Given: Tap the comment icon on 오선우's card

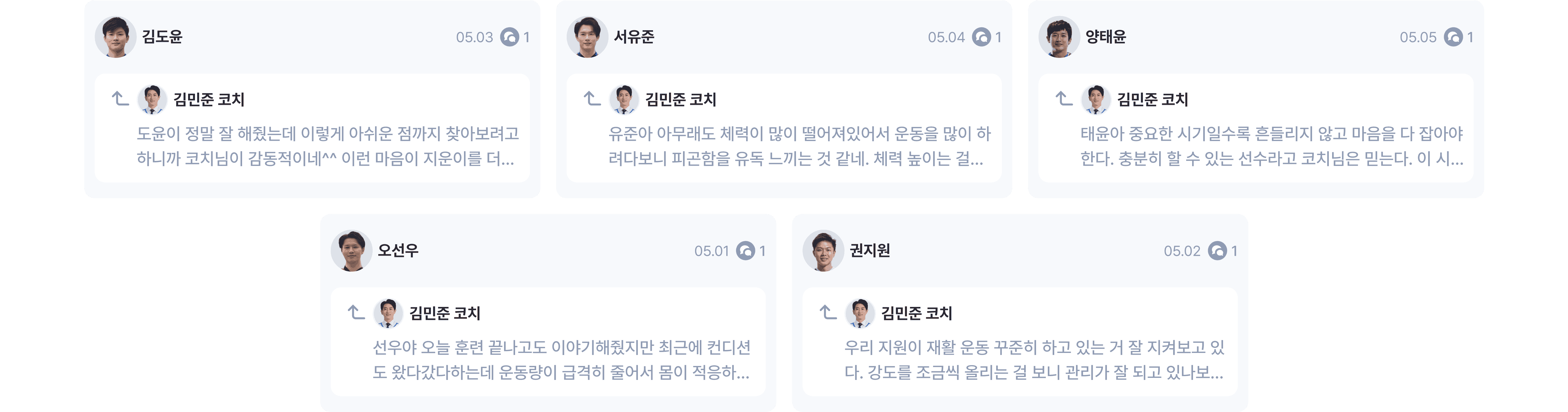Looking at the screenshot, I should [x=745, y=251].
